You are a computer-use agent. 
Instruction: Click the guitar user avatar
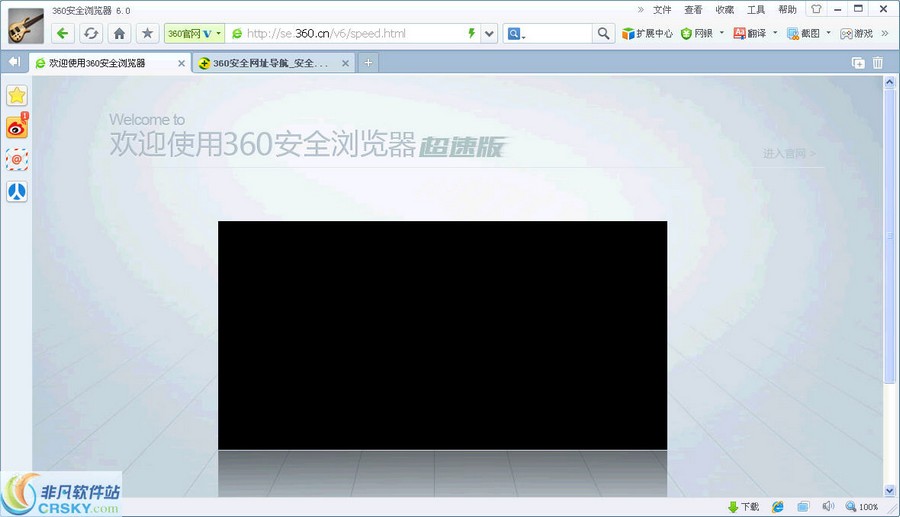coord(26,25)
